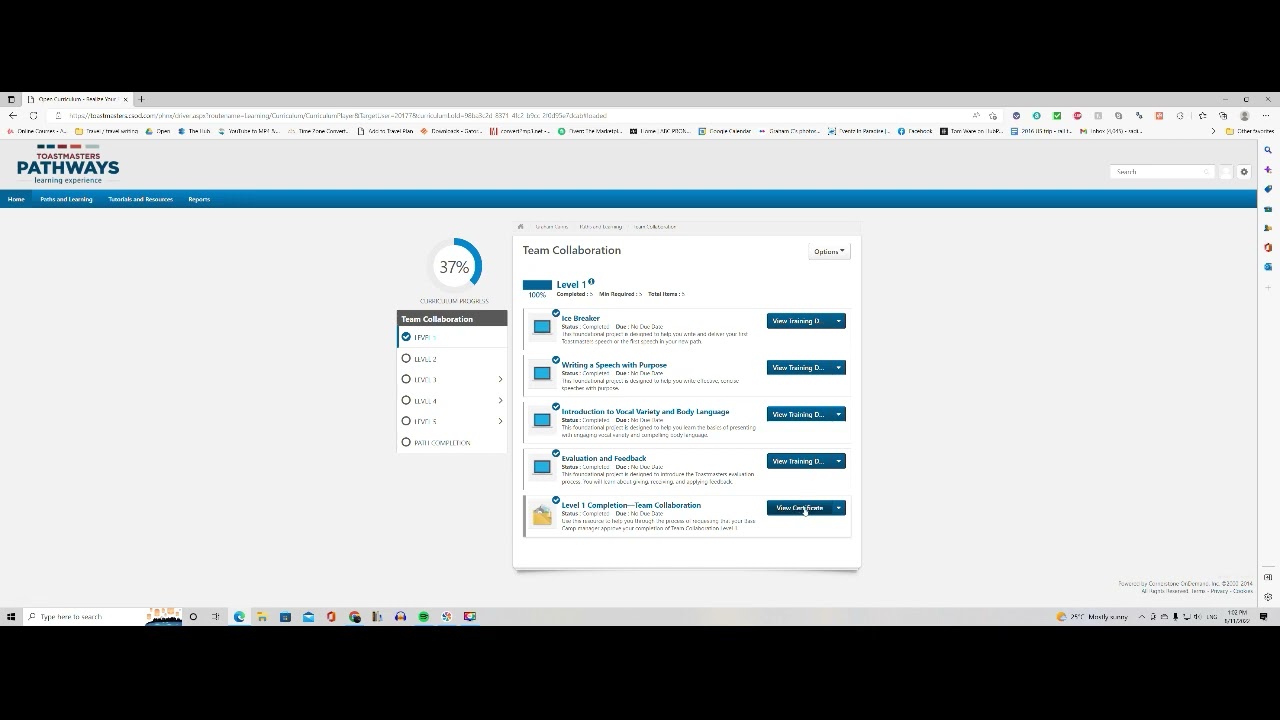Open the Outlook icon in Edge sidebar
The height and width of the screenshot is (720, 1280).
[x=1268, y=267]
